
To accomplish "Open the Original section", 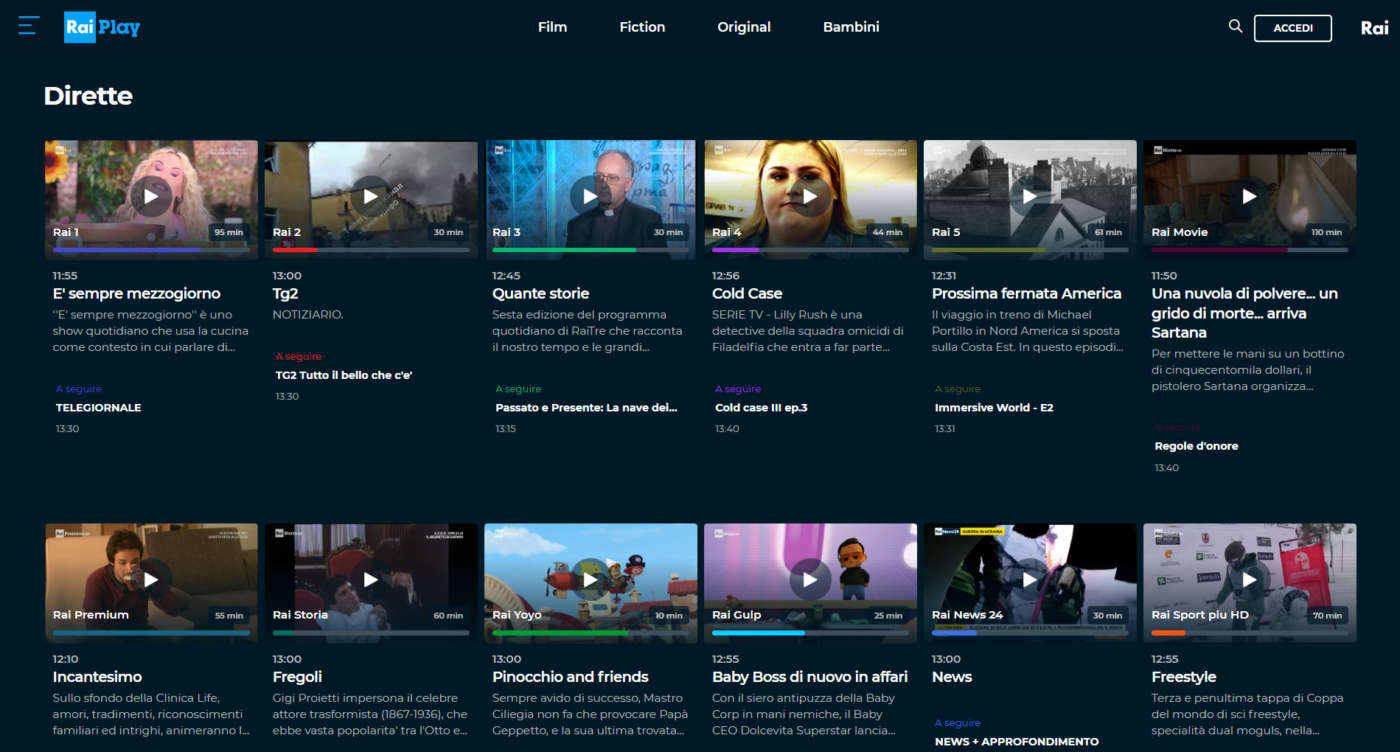I will coord(744,27).
